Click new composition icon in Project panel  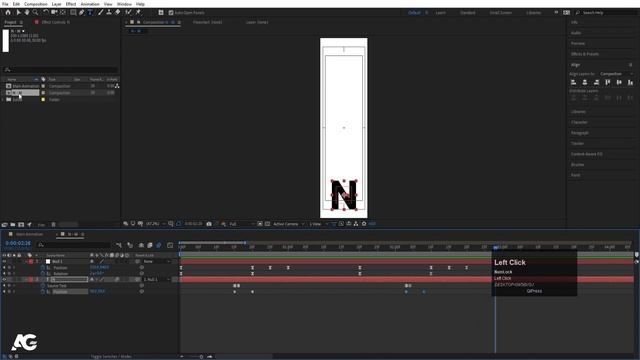tap(21, 224)
